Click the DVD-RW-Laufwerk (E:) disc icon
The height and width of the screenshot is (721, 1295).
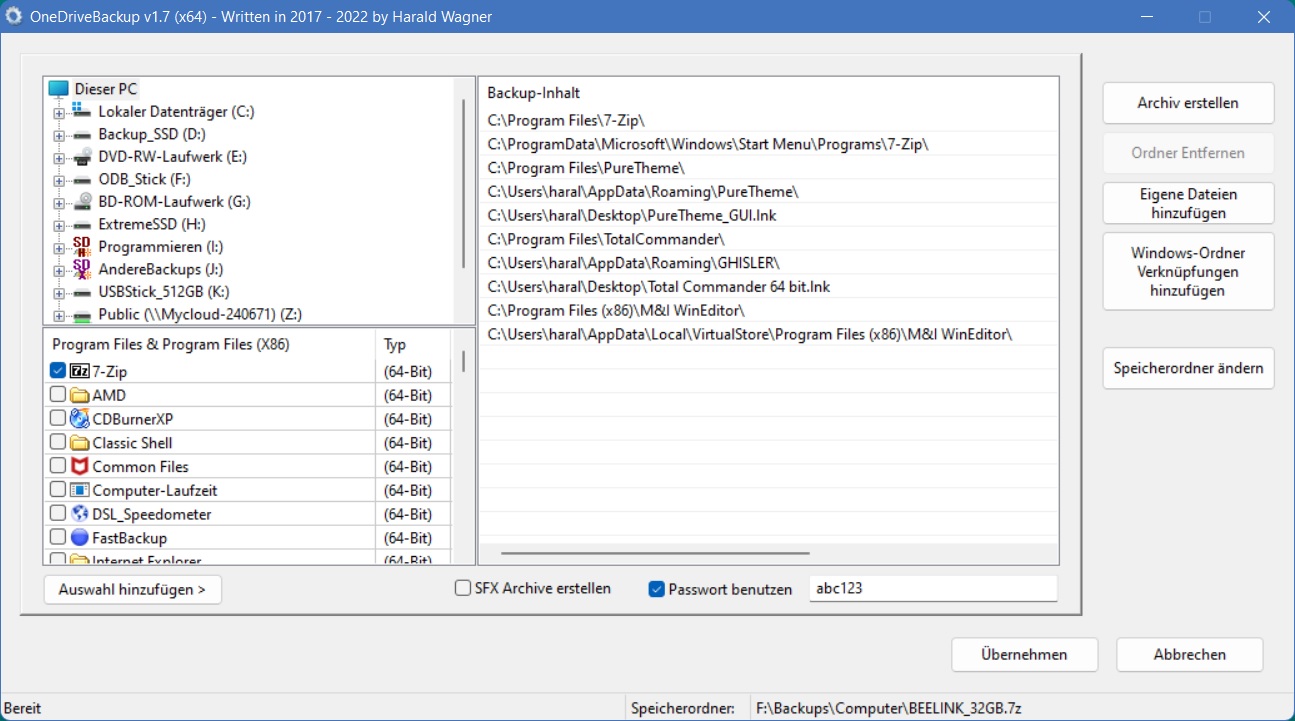click(83, 156)
